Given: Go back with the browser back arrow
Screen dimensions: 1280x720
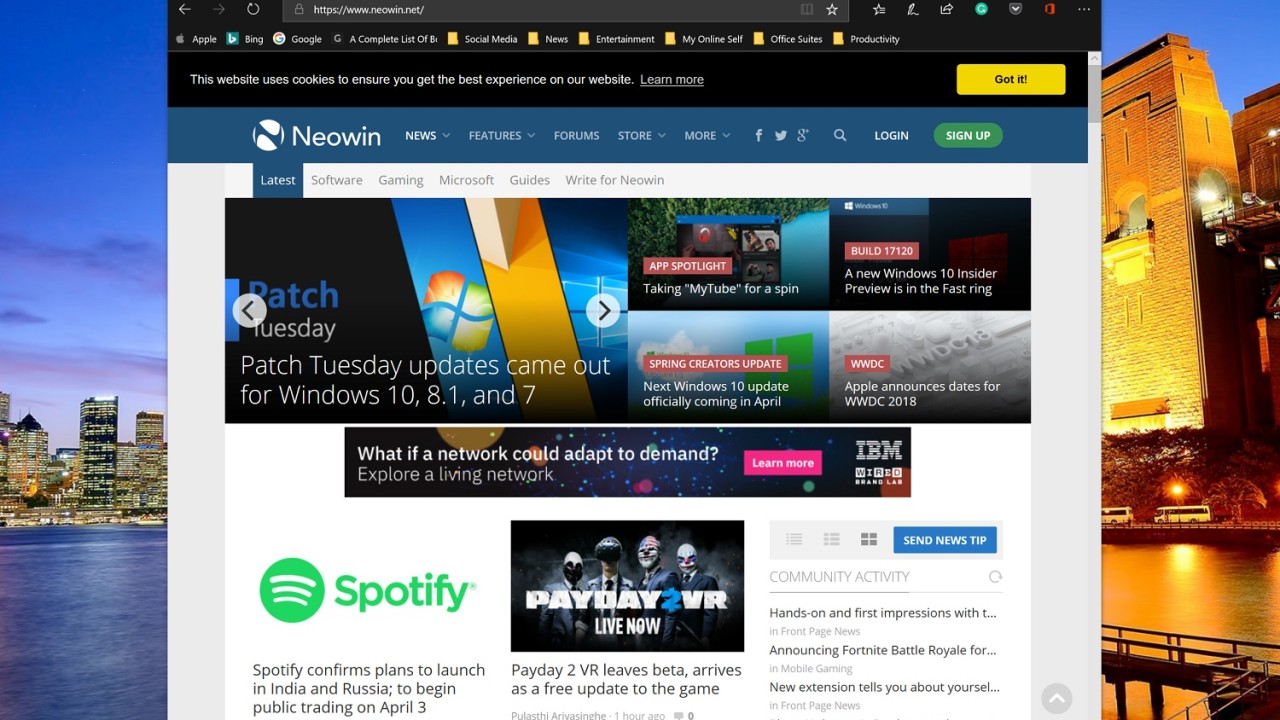Looking at the screenshot, I should pos(184,9).
